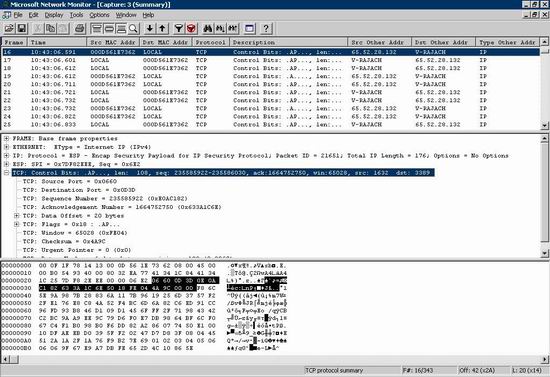Click the Save floppy disk icon
The height and width of the screenshot is (377, 550).
click(x=21, y=28)
